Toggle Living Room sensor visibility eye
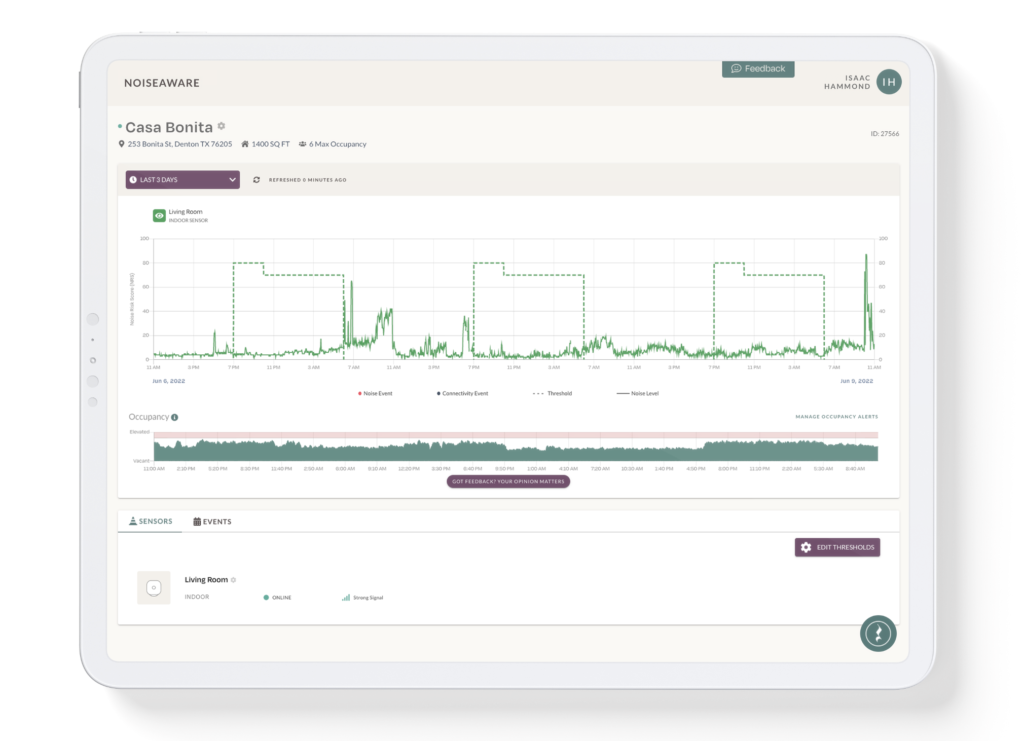This screenshot has width=1024, height=741. (159, 215)
